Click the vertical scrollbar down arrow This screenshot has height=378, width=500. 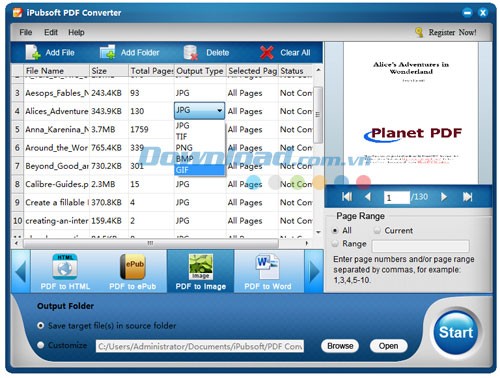(x=318, y=232)
